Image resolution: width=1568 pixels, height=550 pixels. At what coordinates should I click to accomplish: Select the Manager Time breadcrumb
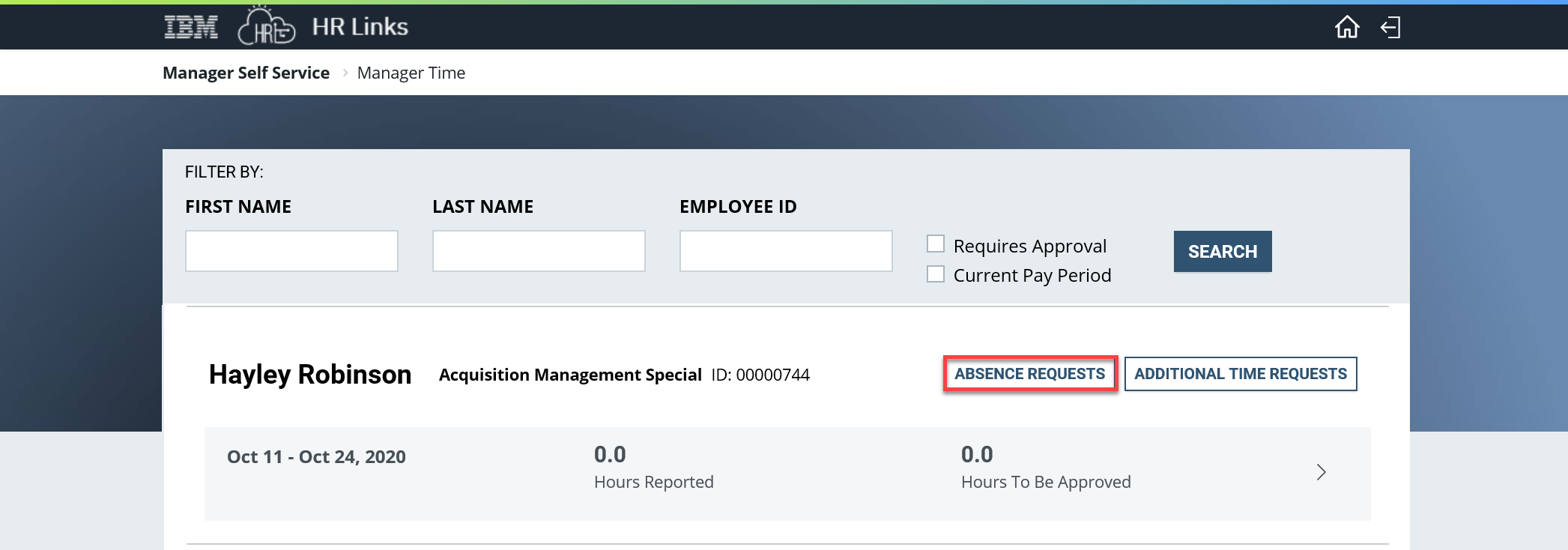click(411, 73)
